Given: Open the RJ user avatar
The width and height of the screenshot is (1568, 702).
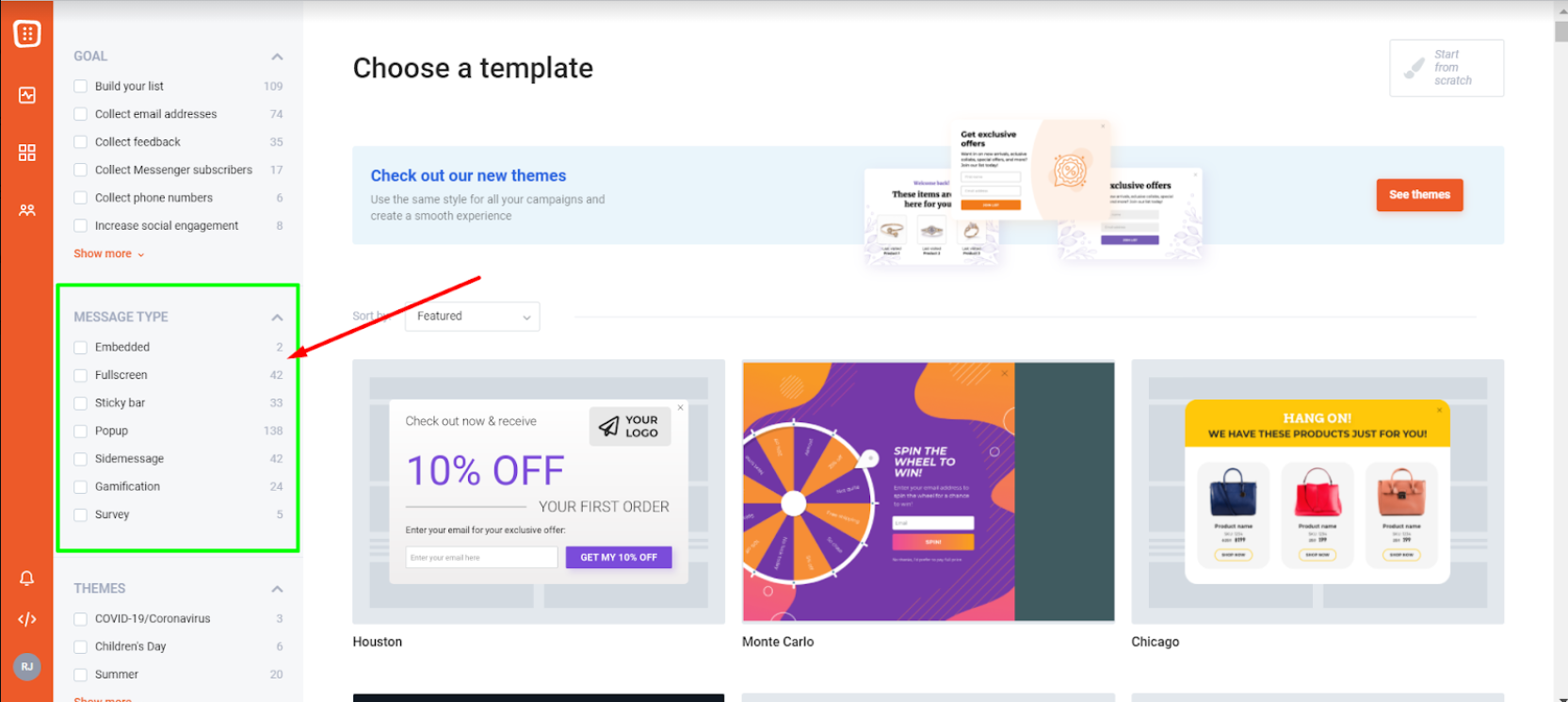Looking at the screenshot, I should click(27, 666).
